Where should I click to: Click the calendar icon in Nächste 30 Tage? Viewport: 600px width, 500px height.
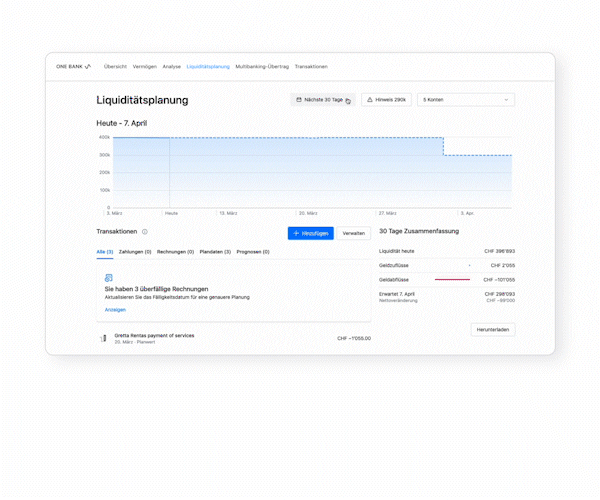[x=299, y=99]
